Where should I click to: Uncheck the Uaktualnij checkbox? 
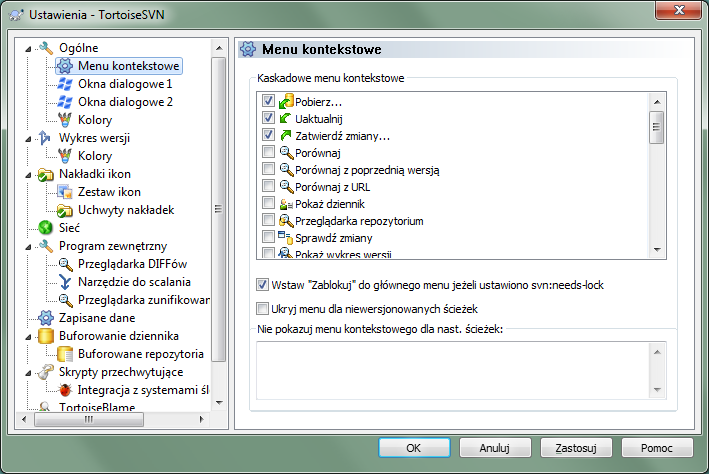pos(268,118)
